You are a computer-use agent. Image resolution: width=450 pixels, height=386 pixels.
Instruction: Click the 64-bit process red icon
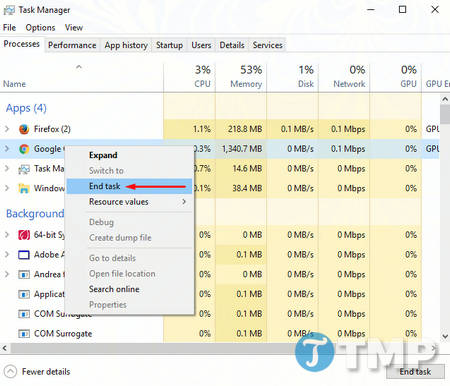(x=24, y=235)
